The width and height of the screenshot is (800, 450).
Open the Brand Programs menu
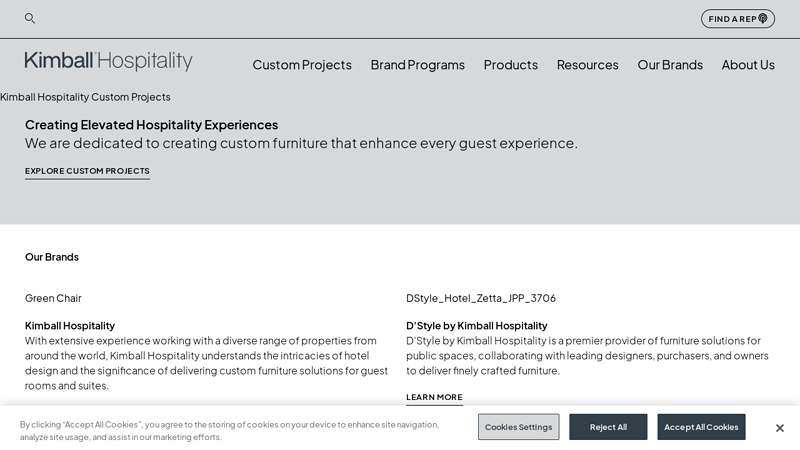418,64
